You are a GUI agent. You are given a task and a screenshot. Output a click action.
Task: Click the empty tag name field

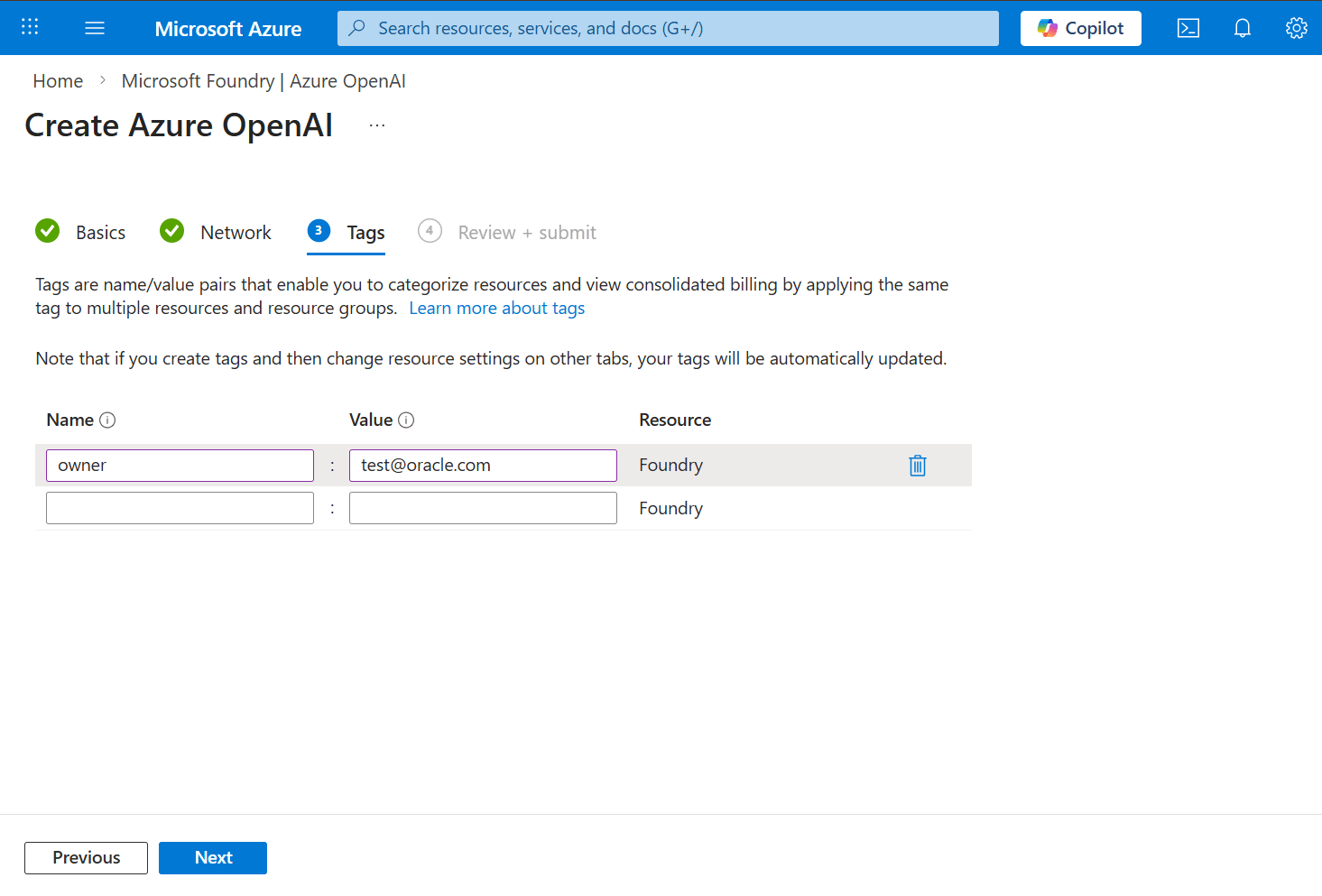[x=180, y=507]
